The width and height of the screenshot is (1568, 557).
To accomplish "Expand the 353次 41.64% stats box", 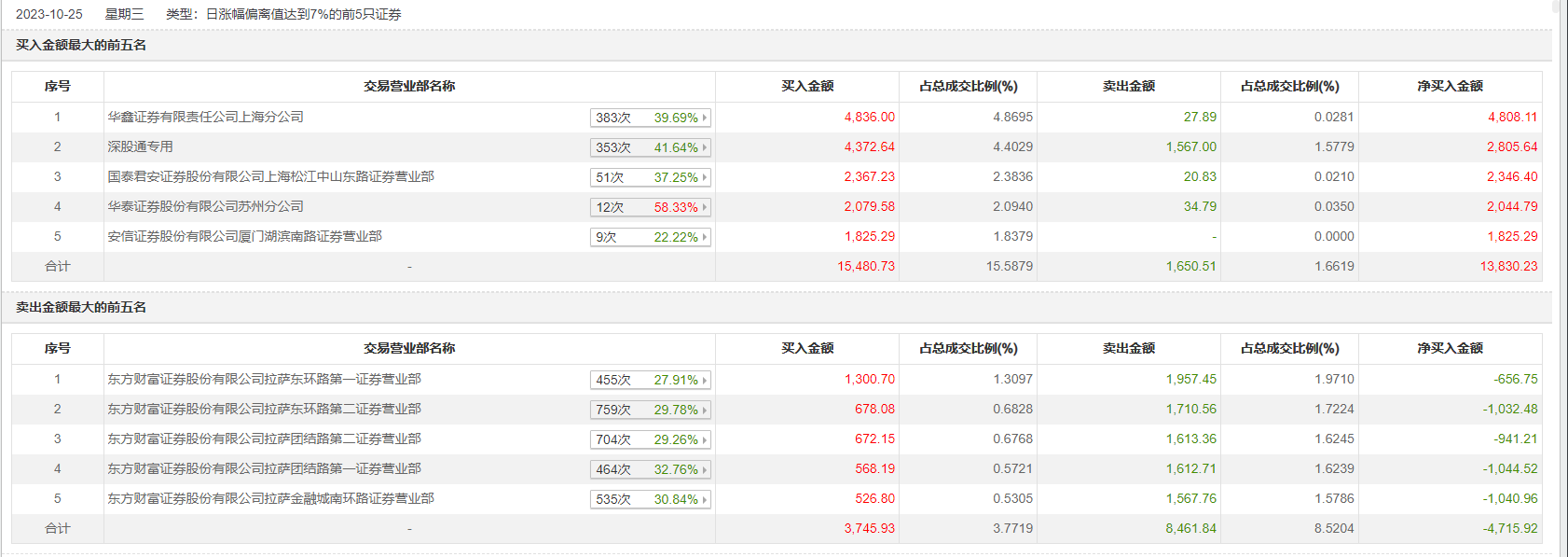I will coord(650,147).
